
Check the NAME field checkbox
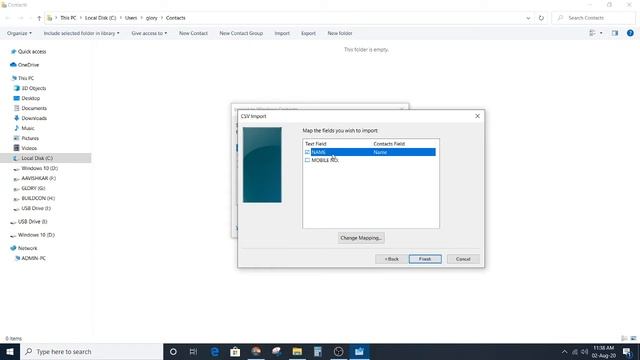(x=307, y=152)
